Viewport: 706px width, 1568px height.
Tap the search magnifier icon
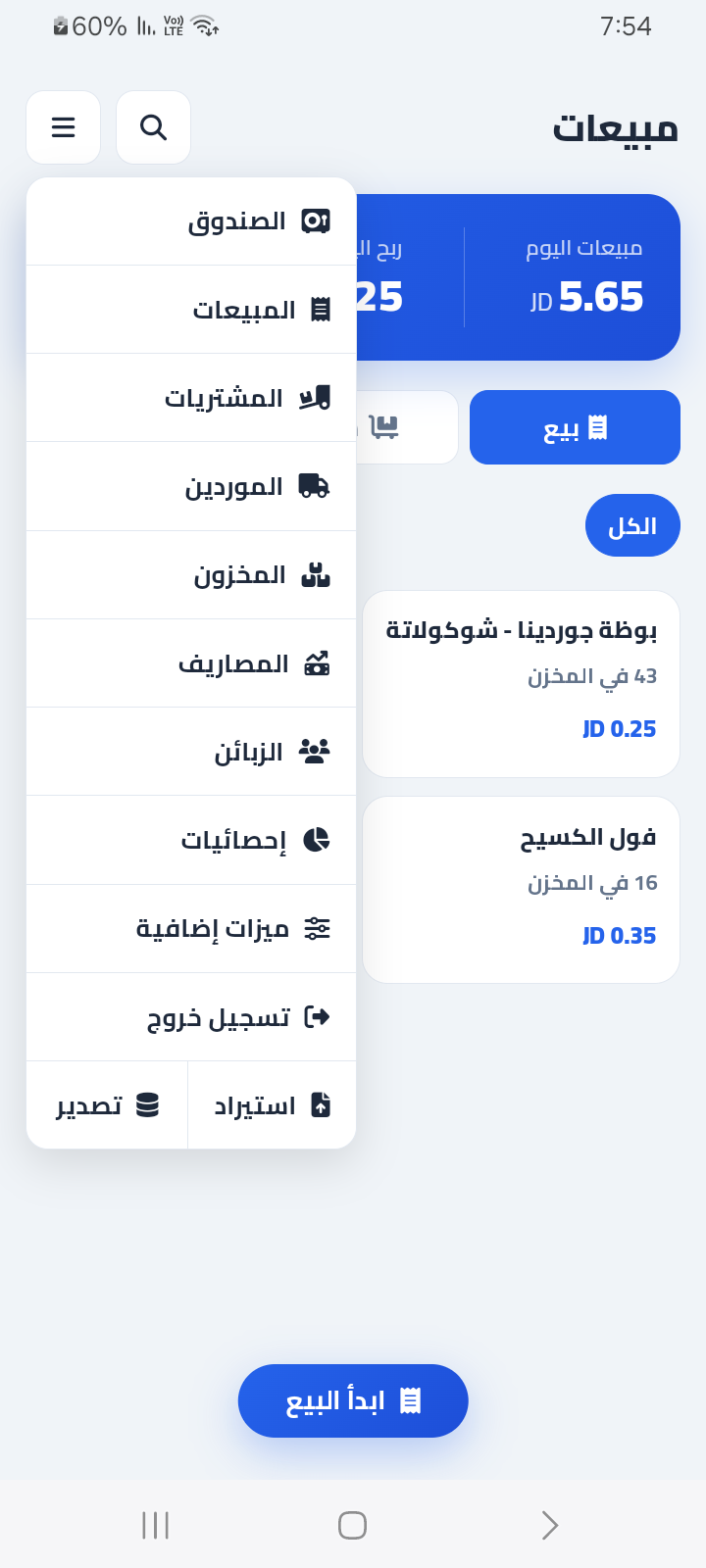153,127
